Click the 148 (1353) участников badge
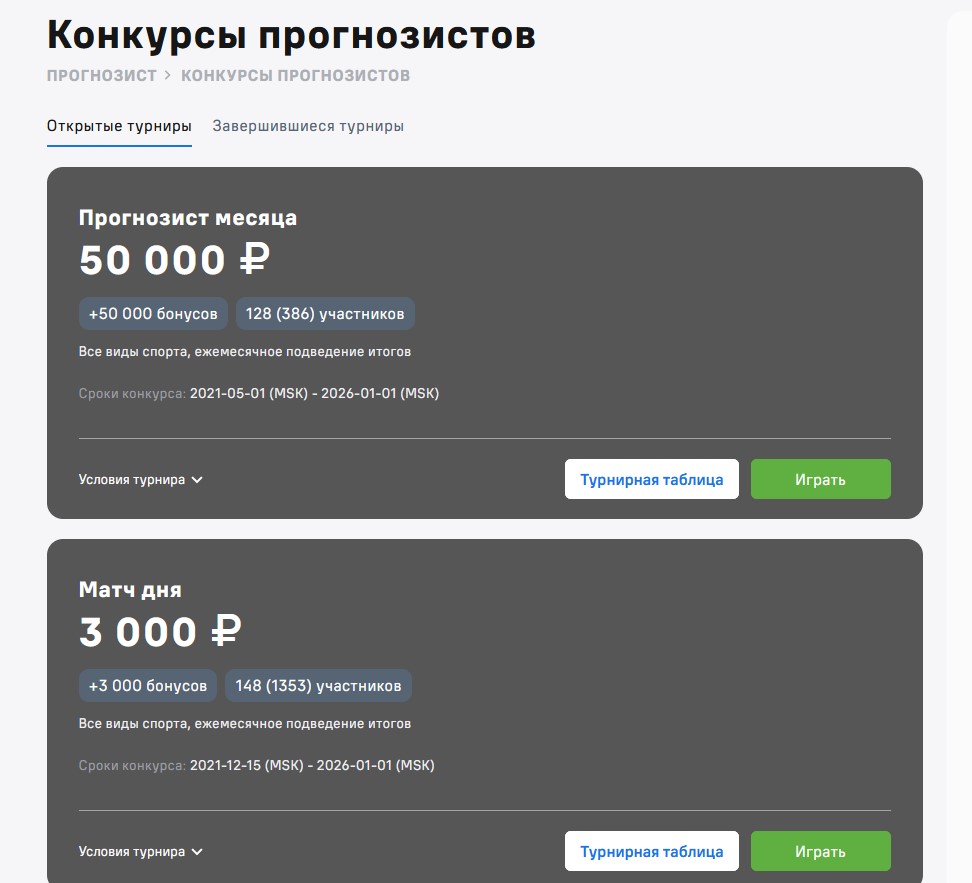 318,685
